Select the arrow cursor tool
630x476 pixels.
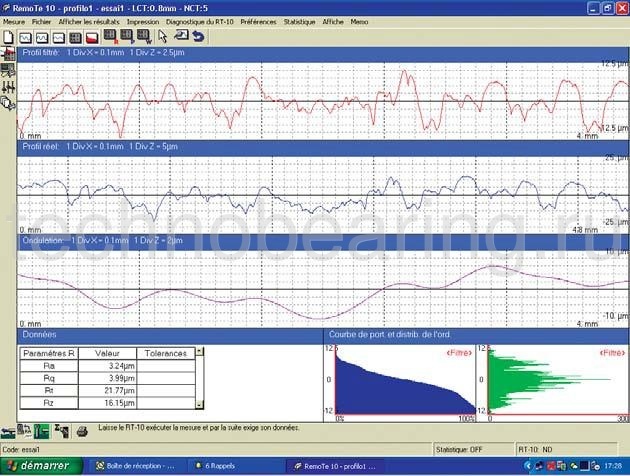(x=163, y=37)
